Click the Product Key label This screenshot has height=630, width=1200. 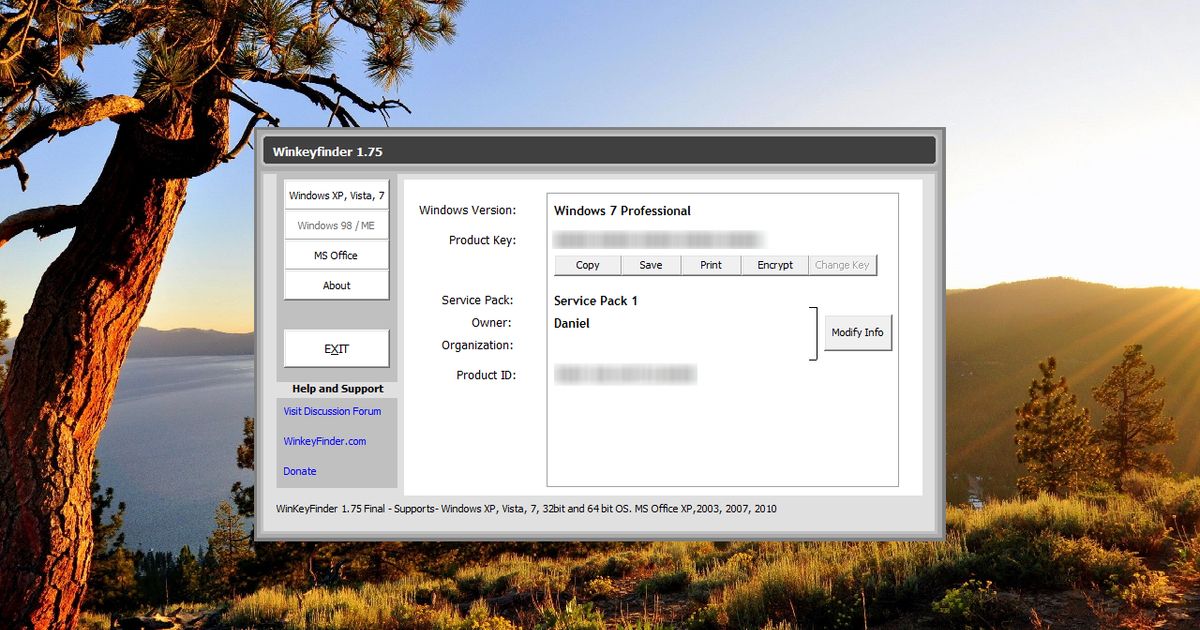pyautogui.click(x=482, y=240)
